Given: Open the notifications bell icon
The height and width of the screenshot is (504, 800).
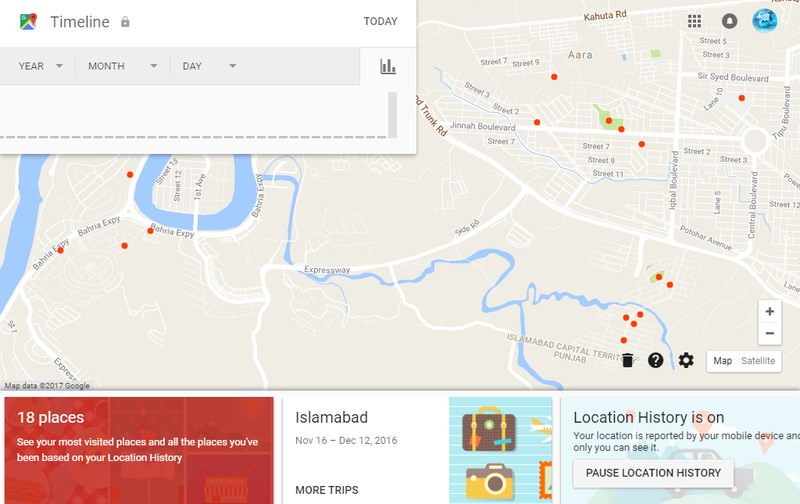Looking at the screenshot, I should click(x=730, y=21).
